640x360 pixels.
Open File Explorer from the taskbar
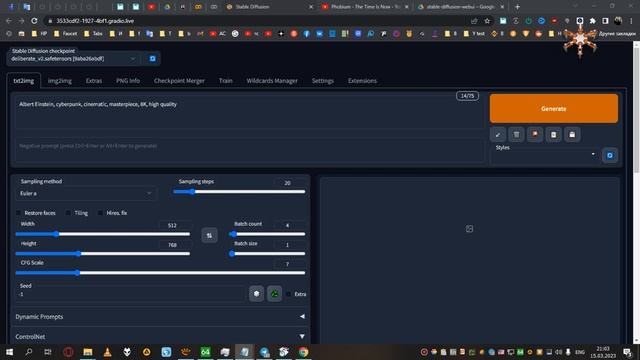[x=88, y=352]
